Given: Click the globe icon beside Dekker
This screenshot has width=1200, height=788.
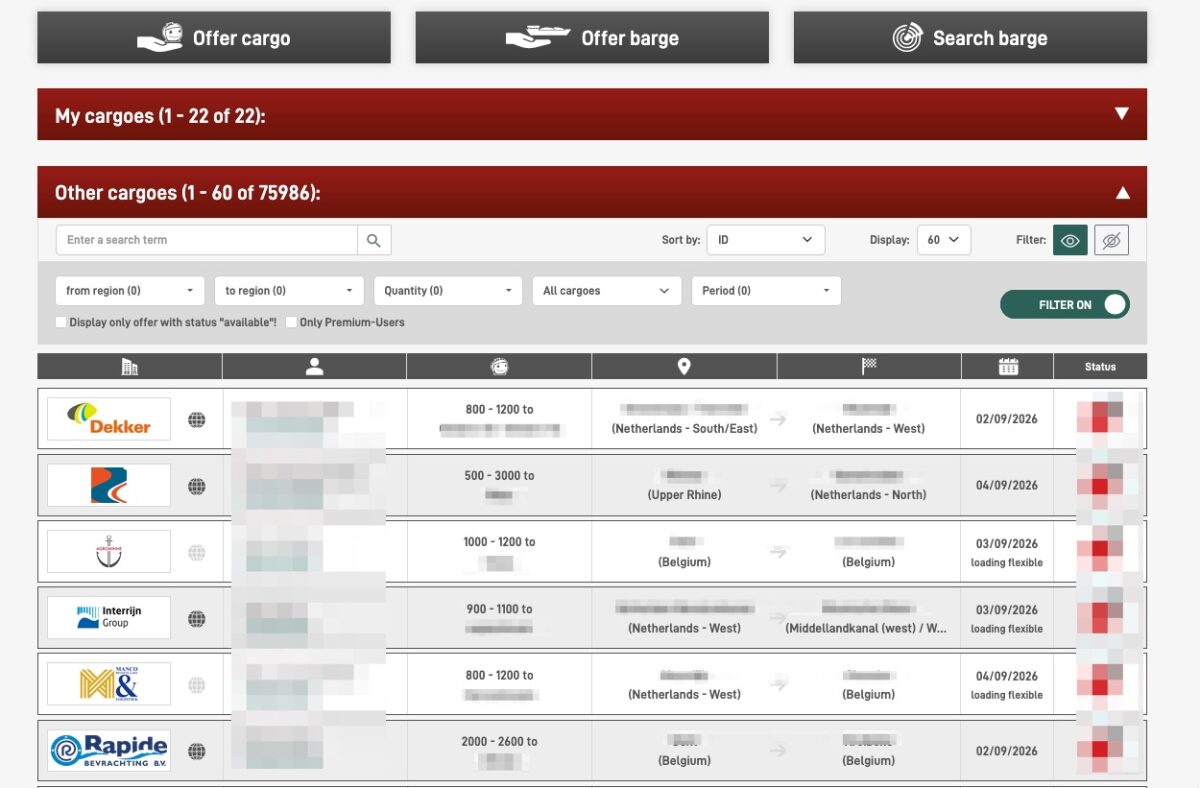Looking at the screenshot, I should tap(197, 420).
